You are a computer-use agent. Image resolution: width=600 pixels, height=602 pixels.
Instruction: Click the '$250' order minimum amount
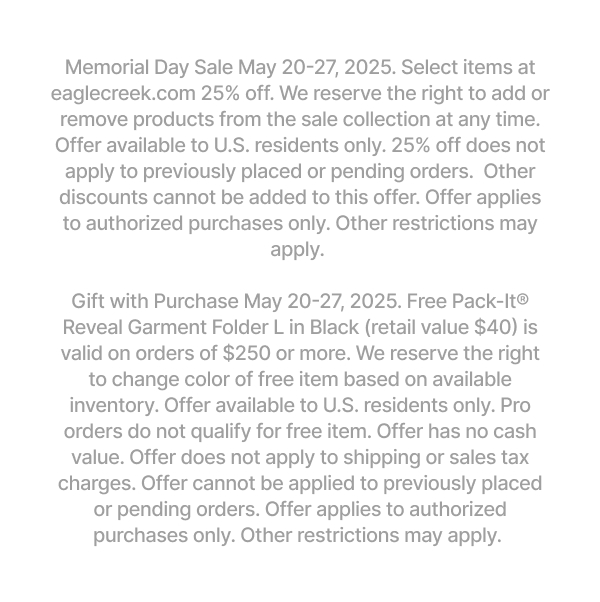[x=246, y=353]
